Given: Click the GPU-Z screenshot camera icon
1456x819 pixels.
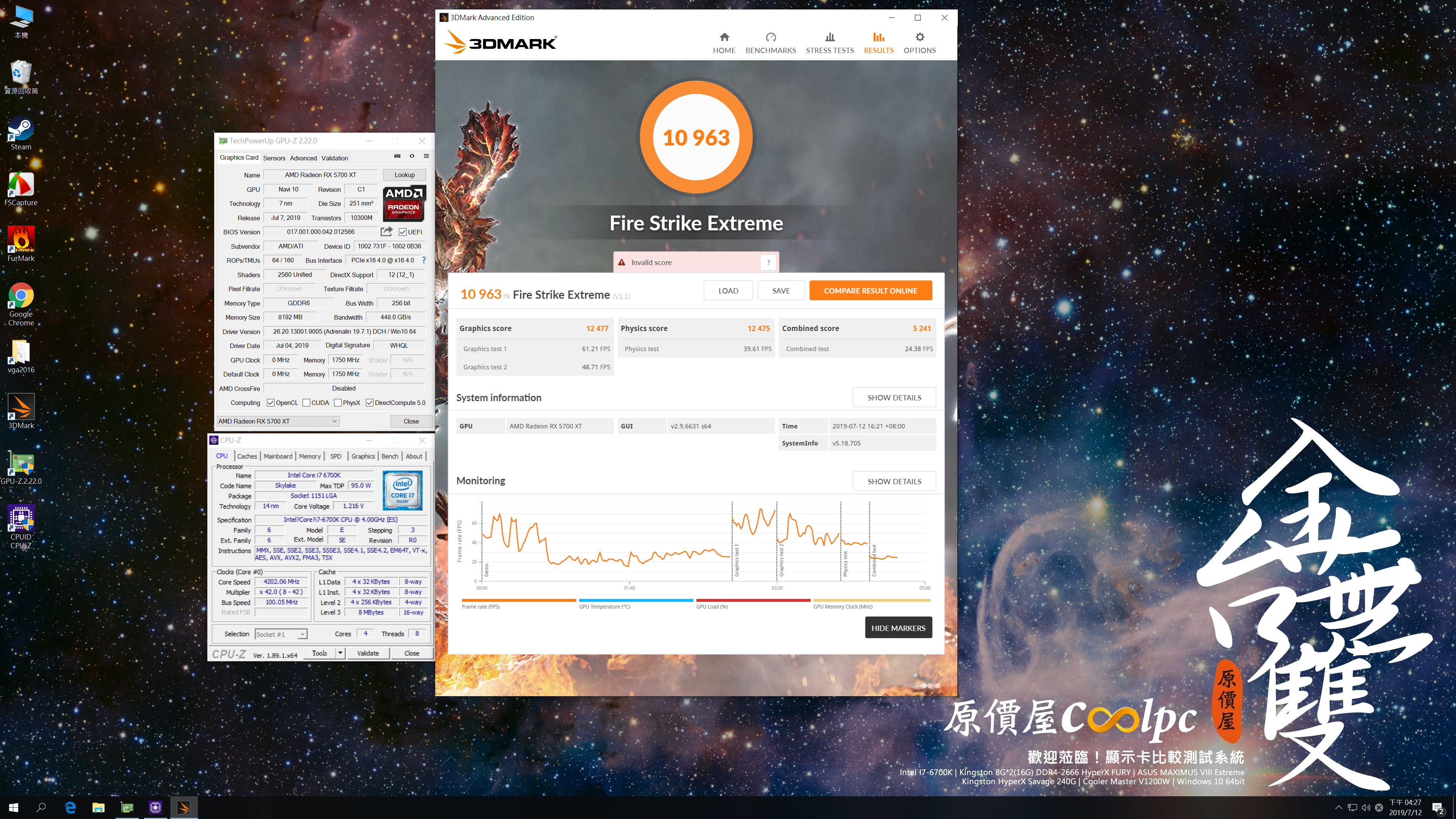Looking at the screenshot, I should coord(397,156).
